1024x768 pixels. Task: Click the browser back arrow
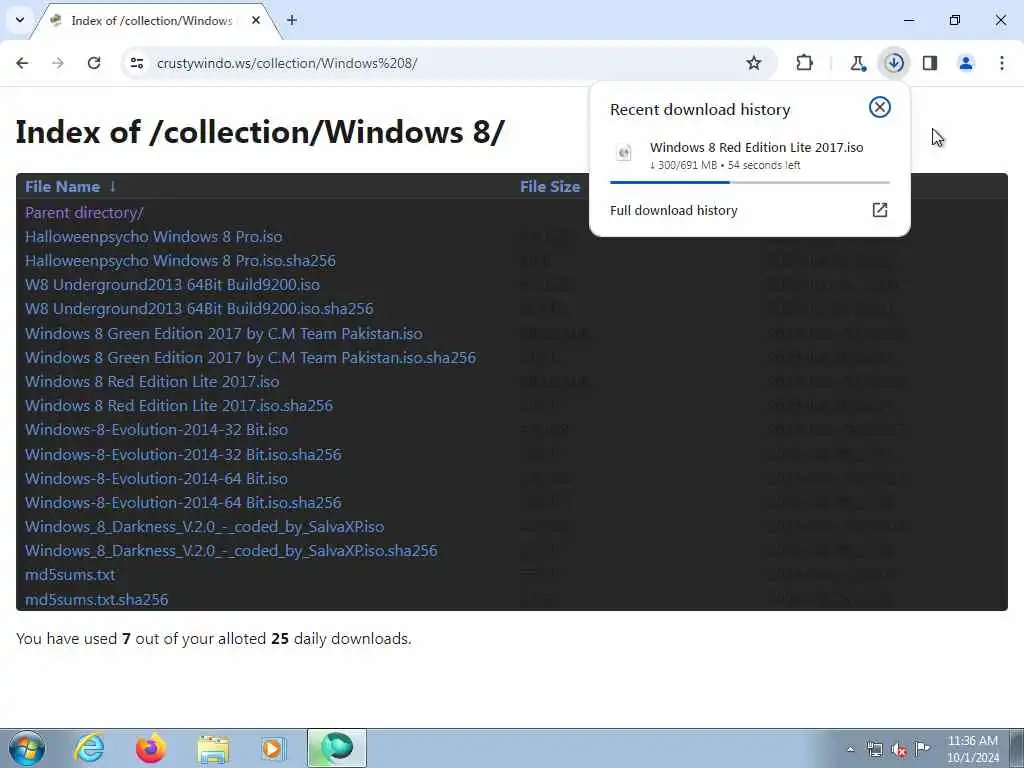22,63
